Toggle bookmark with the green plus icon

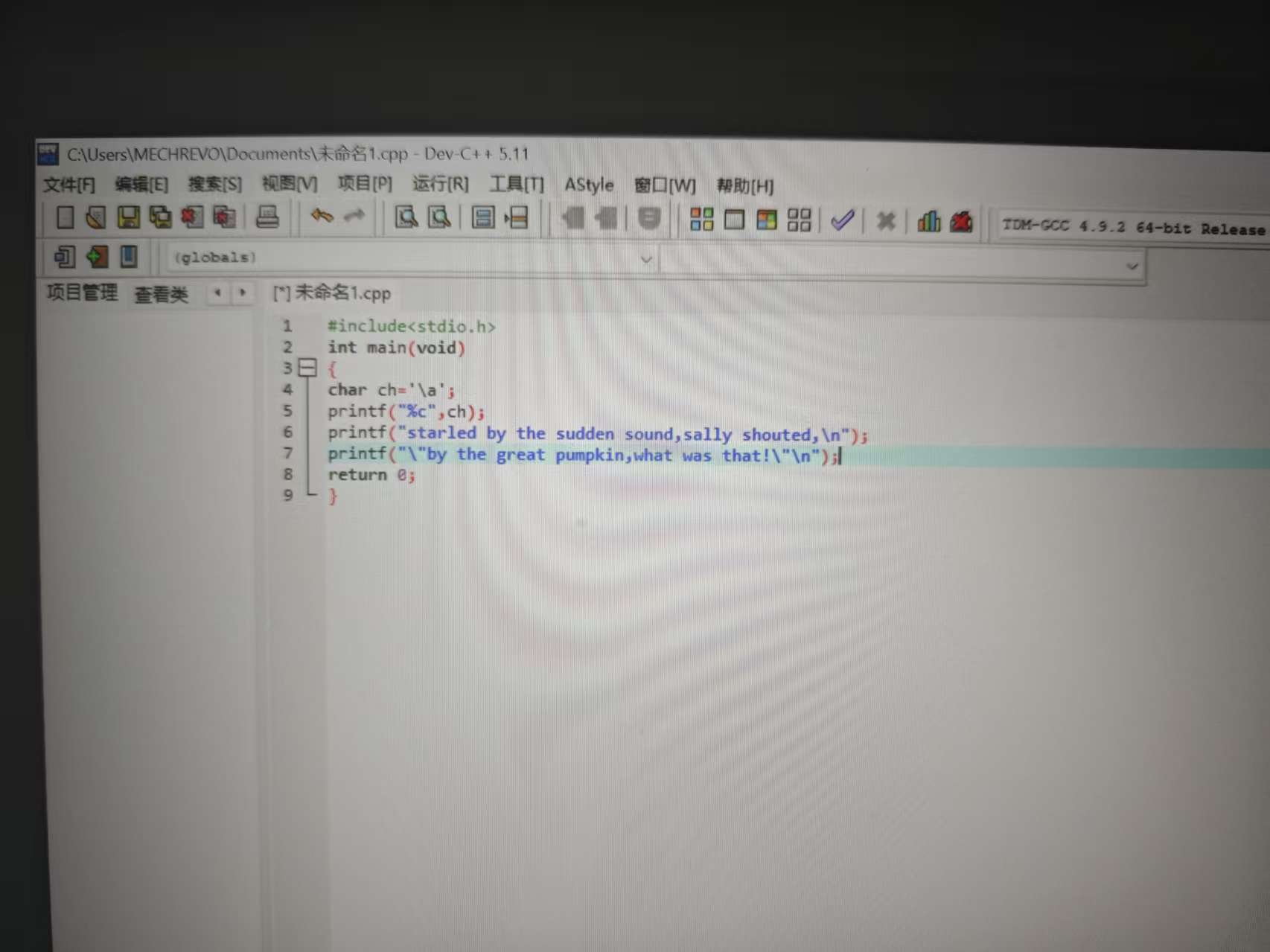(97, 257)
